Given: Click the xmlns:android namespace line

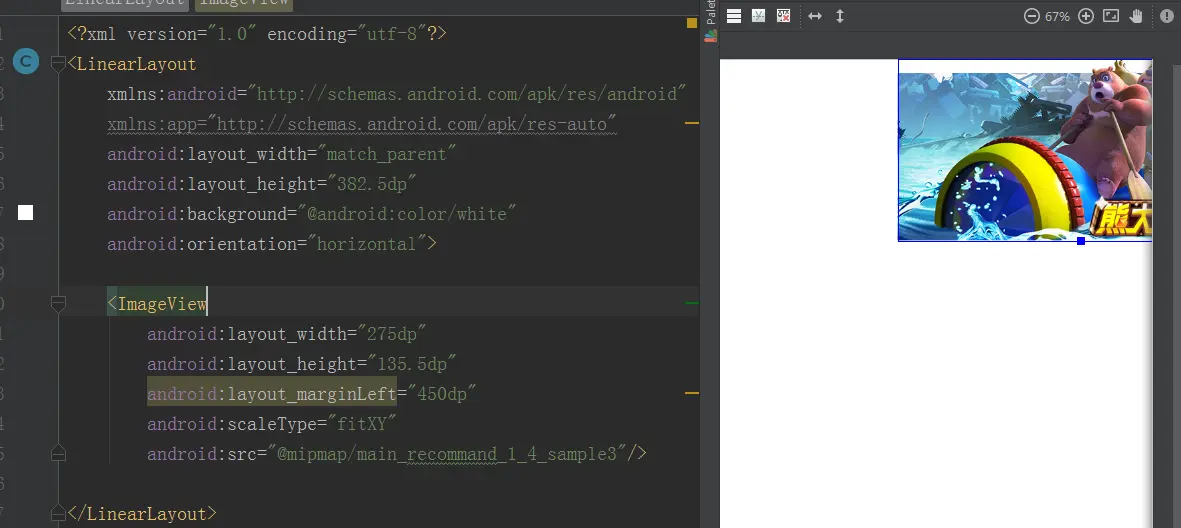Looking at the screenshot, I should point(397,94).
